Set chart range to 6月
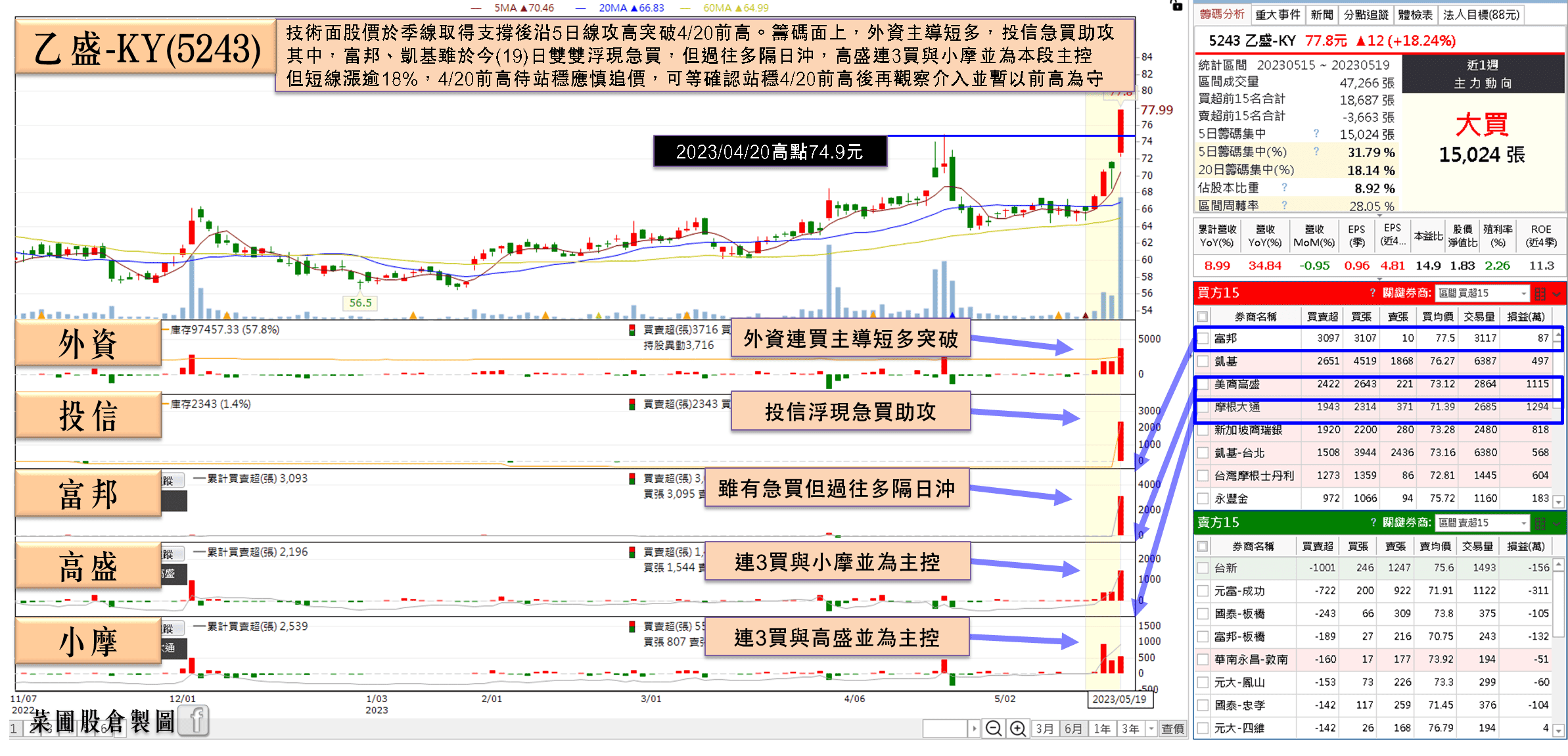Viewport: 1568px width, 756px height. 1072,728
